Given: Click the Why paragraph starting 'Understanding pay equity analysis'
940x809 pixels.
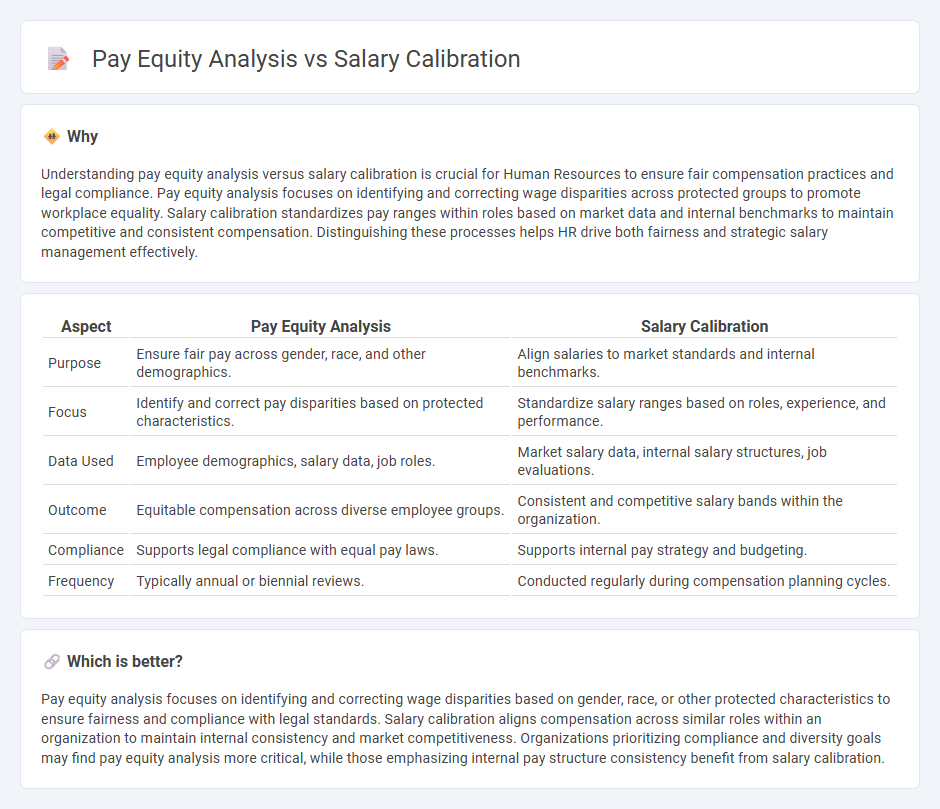Looking at the screenshot, I should [x=468, y=213].
